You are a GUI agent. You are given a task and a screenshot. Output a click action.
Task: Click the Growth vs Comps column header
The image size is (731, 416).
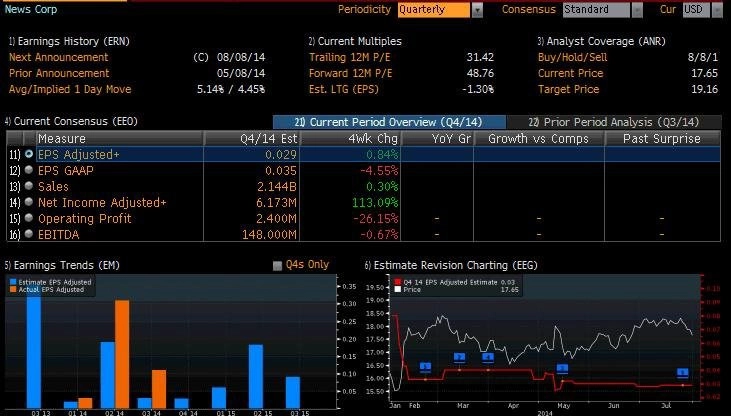click(539, 139)
